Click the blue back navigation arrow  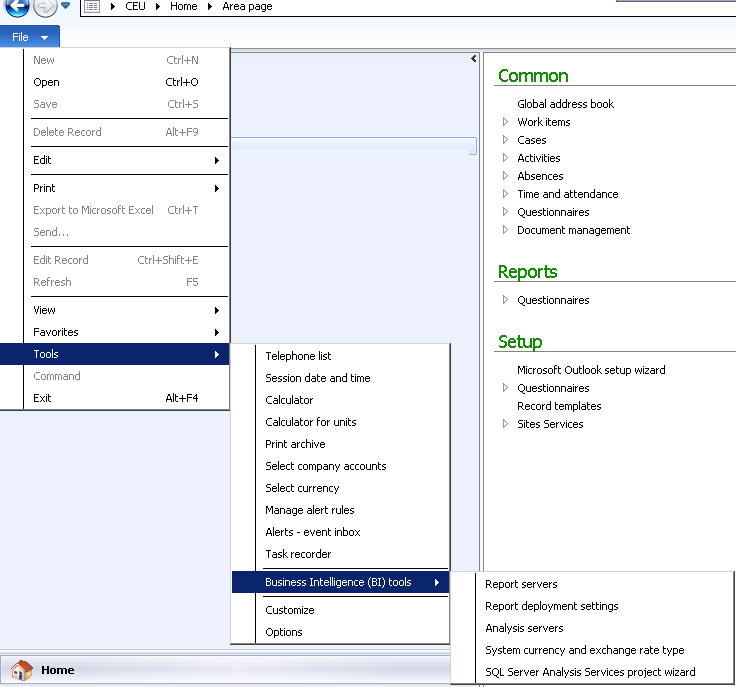pyautogui.click(x=16, y=7)
